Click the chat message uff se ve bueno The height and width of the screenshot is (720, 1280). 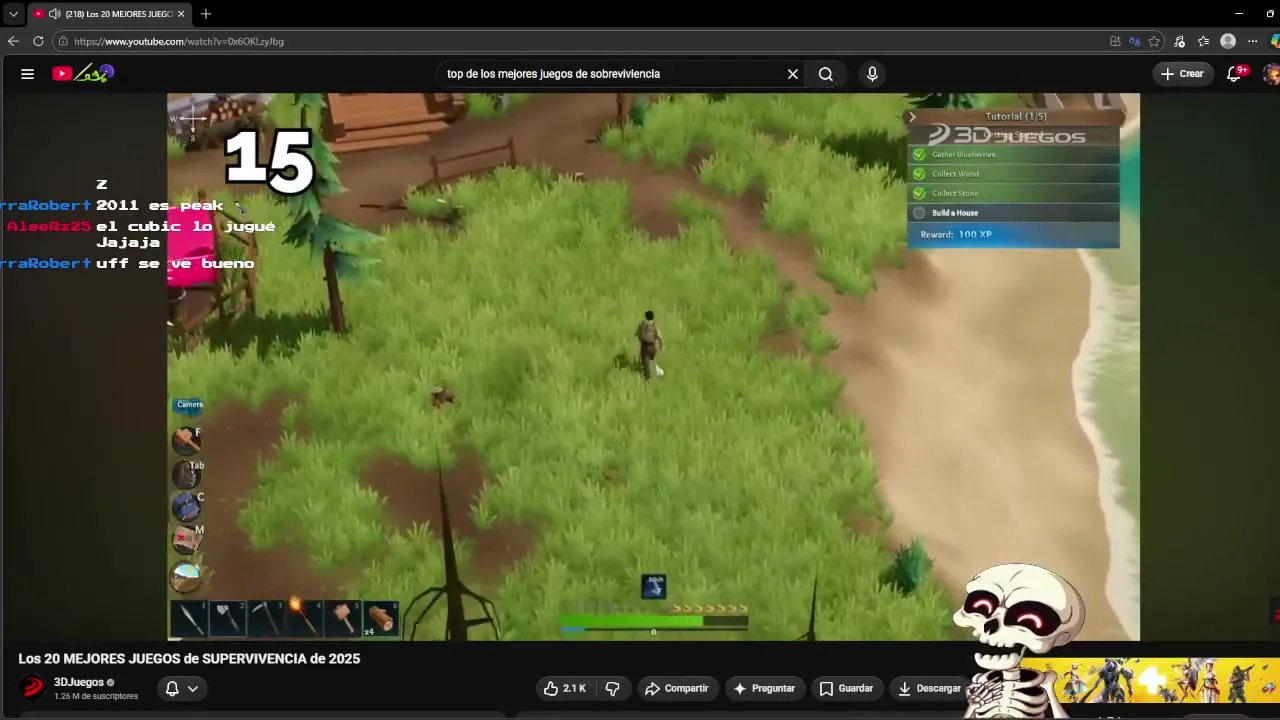[x=175, y=264]
